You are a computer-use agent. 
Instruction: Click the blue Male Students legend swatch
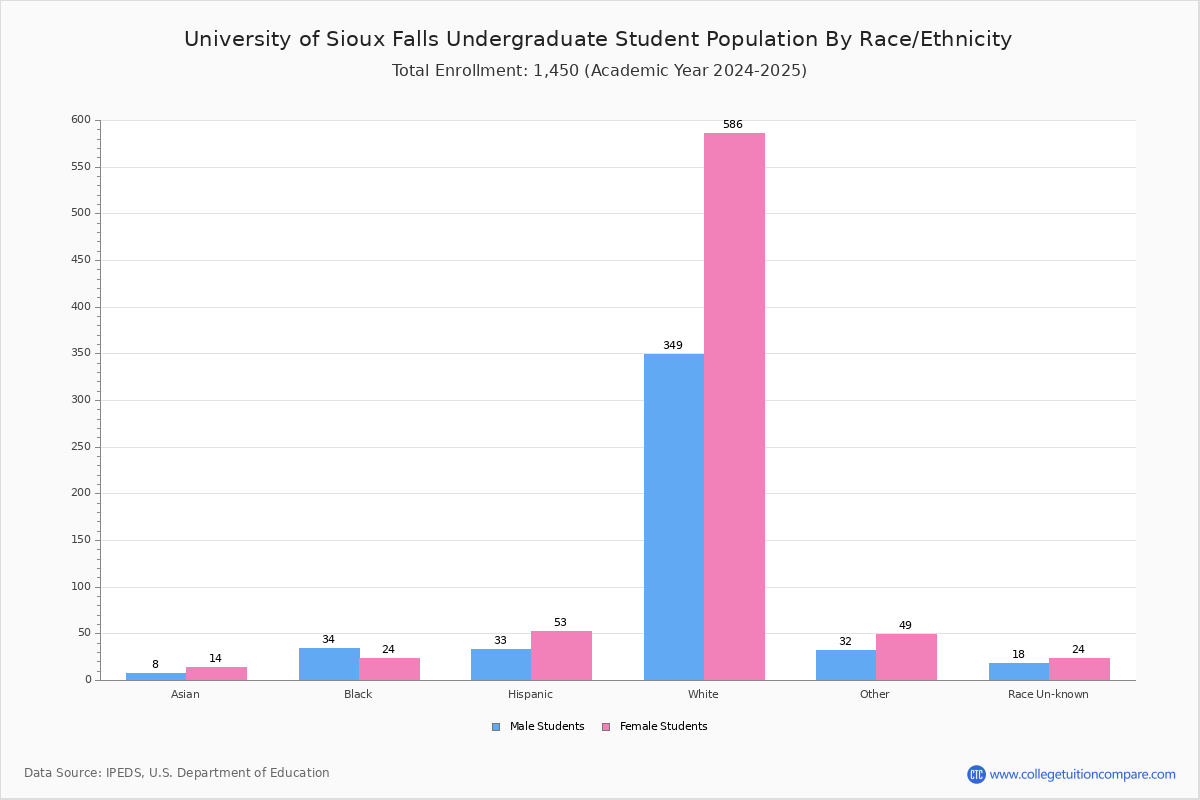point(496,727)
